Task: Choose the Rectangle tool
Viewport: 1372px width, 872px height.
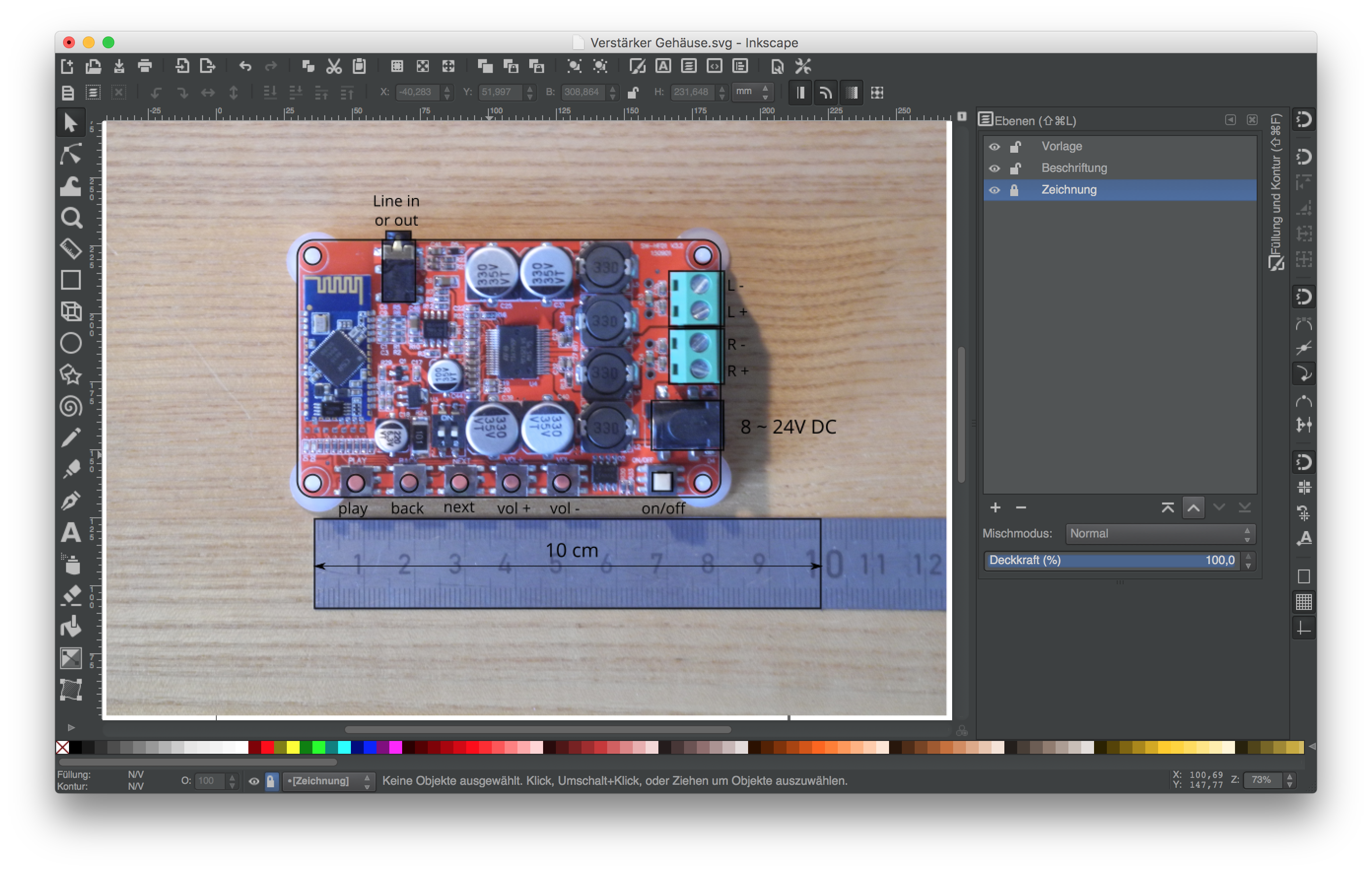Action: coord(70,280)
